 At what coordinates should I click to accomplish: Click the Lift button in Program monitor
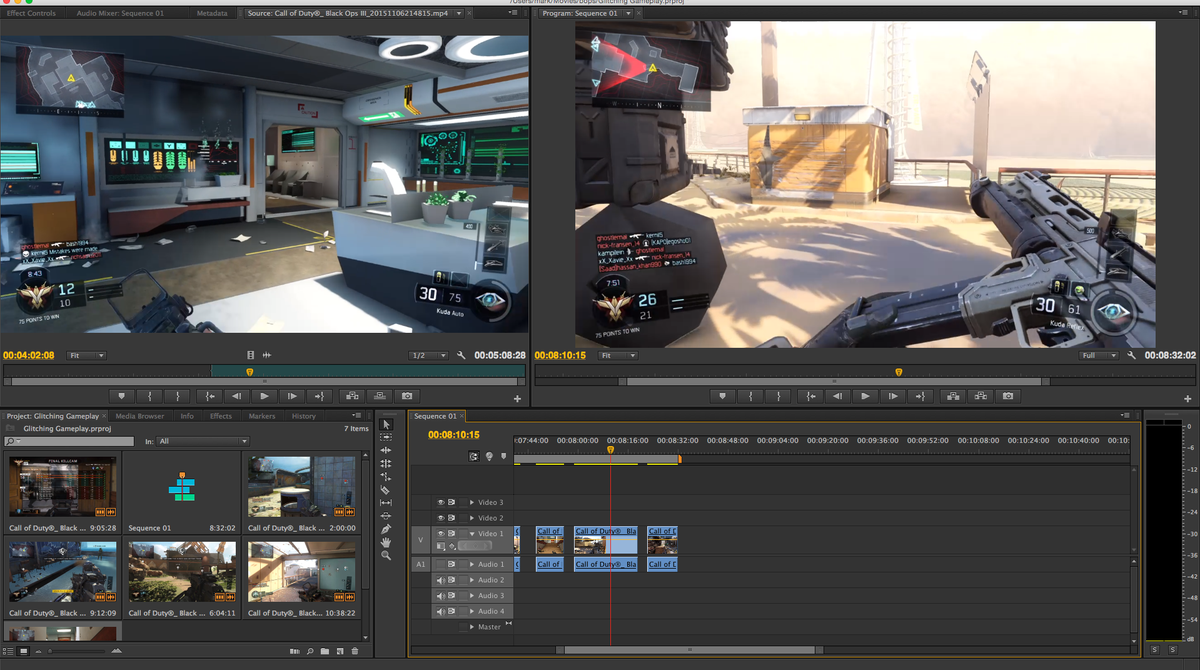point(951,396)
